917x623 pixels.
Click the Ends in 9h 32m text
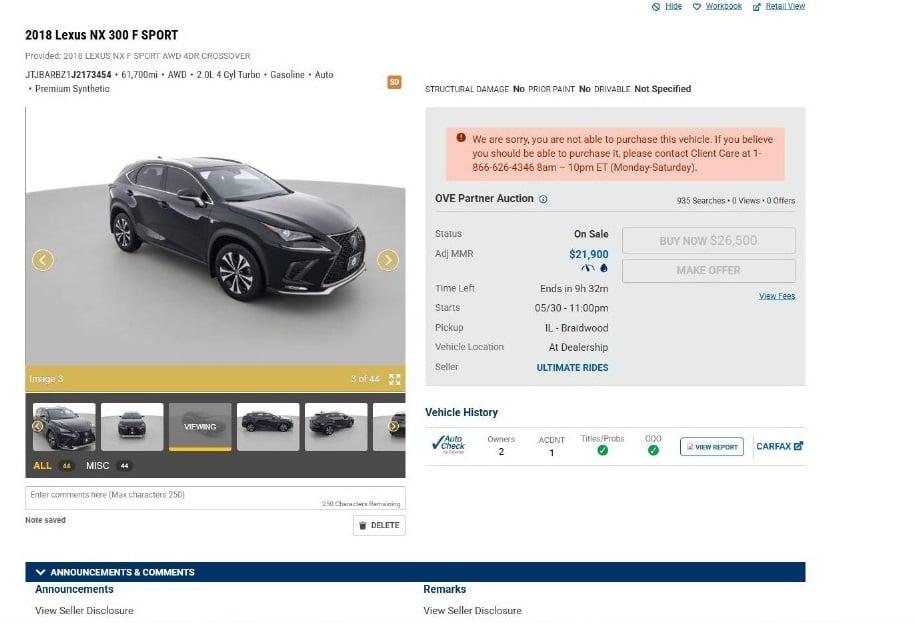574,288
